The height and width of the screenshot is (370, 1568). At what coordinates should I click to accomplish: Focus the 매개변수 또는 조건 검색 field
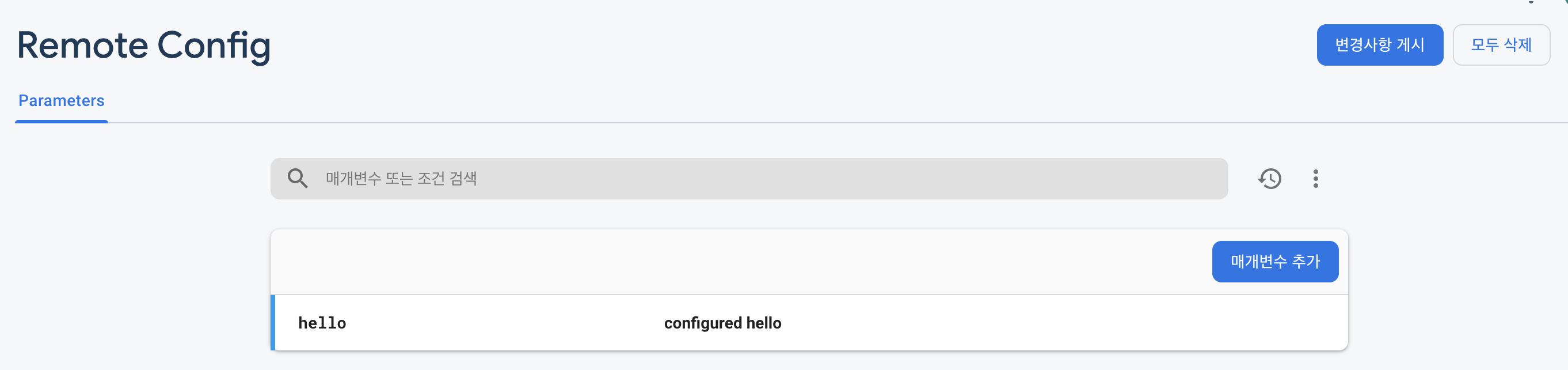coord(749,179)
